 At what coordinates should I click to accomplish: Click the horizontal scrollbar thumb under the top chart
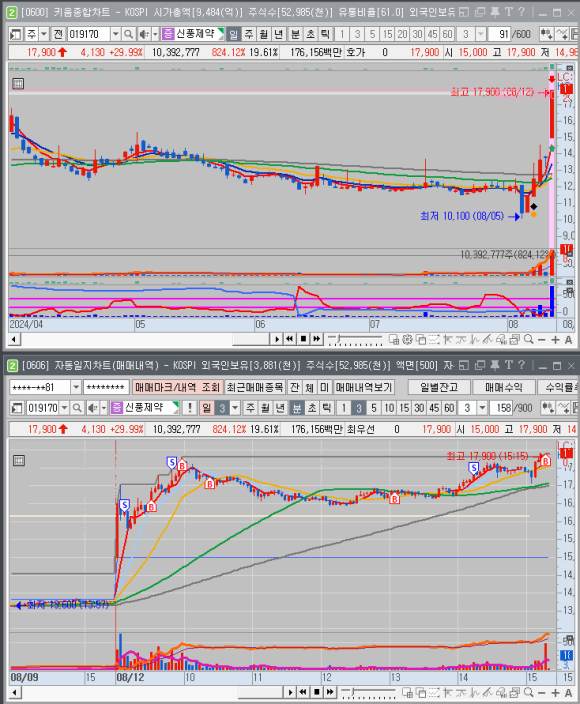250,339
